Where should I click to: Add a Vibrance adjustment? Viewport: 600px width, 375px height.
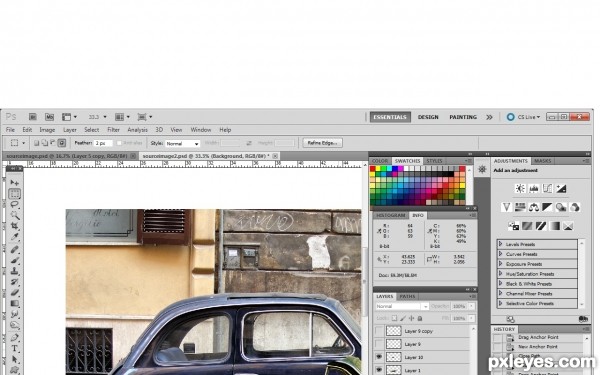[x=506, y=207]
